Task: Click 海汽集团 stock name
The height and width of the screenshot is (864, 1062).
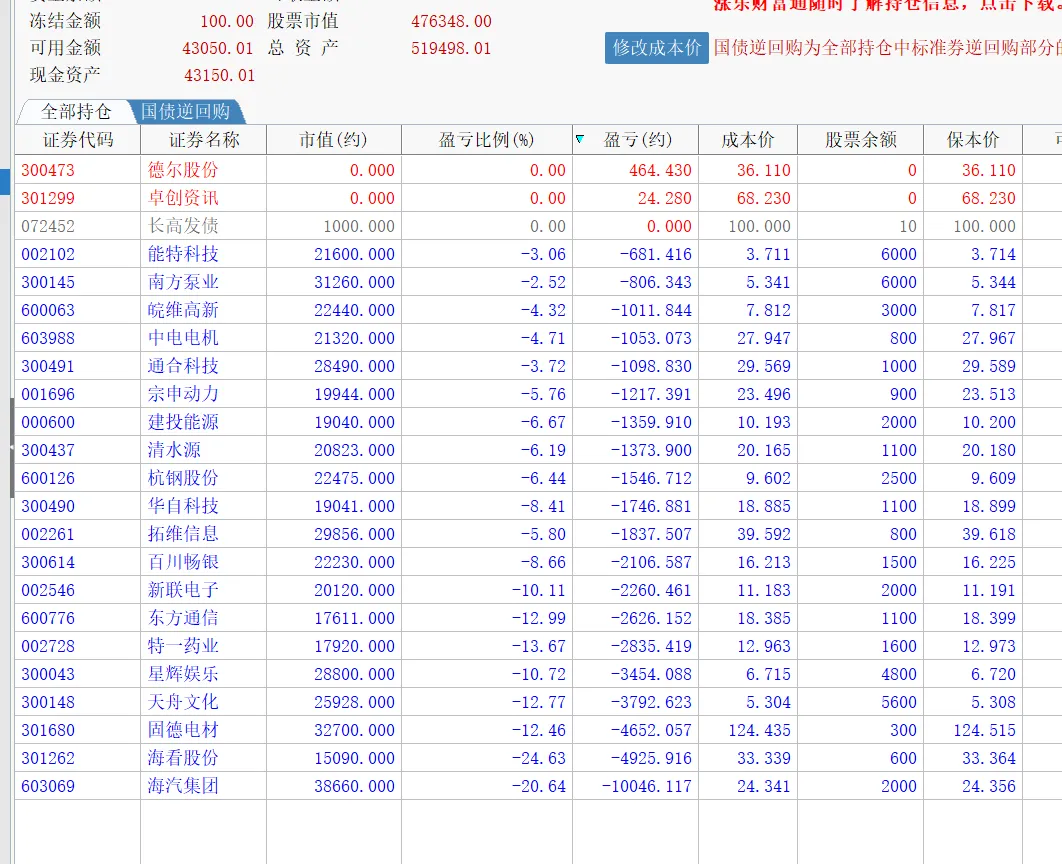Action: coord(183,786)
